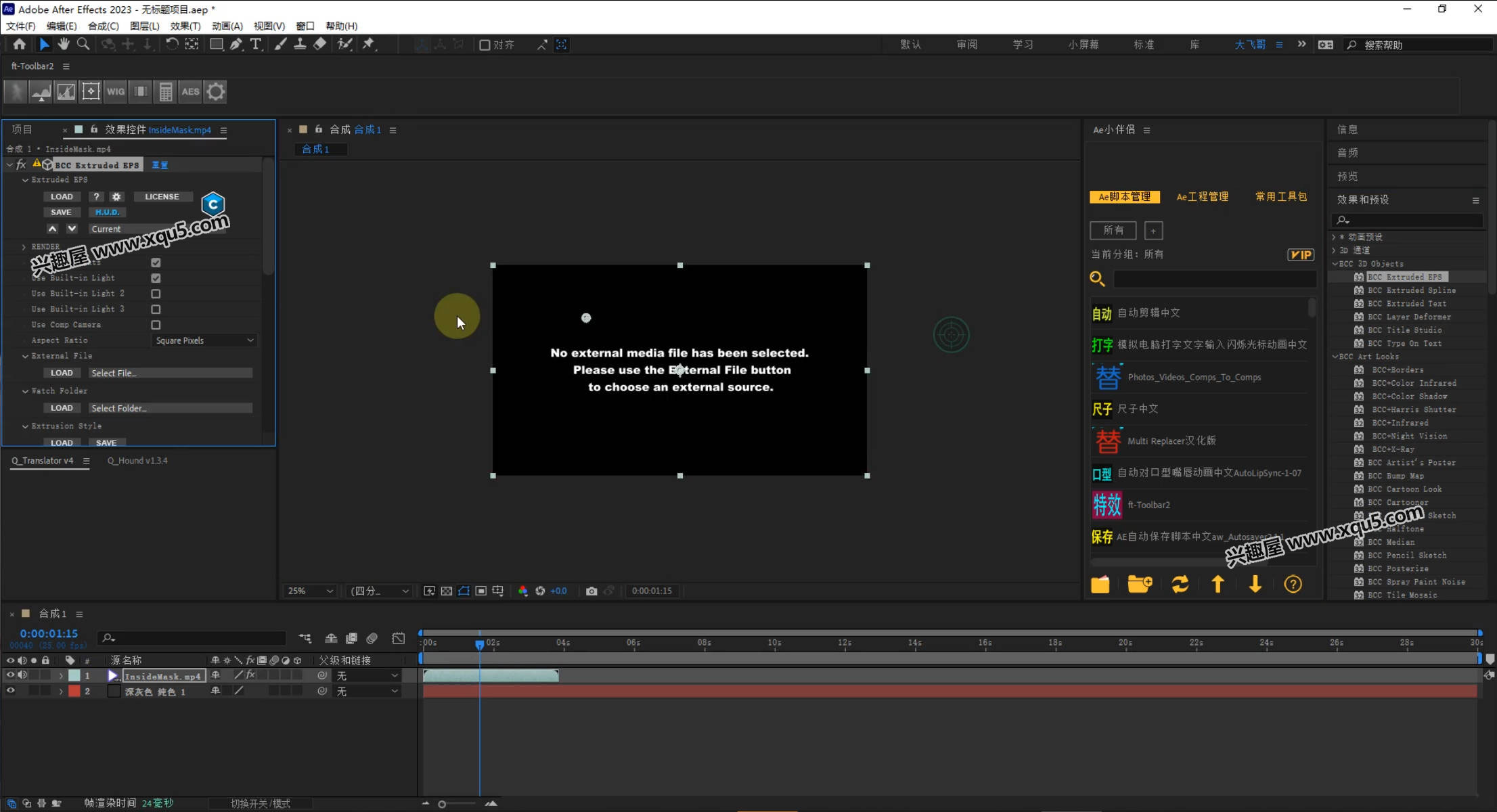Open the 文件(F) menu
This screenshot has width=1497, height=812.
point(21,26)
